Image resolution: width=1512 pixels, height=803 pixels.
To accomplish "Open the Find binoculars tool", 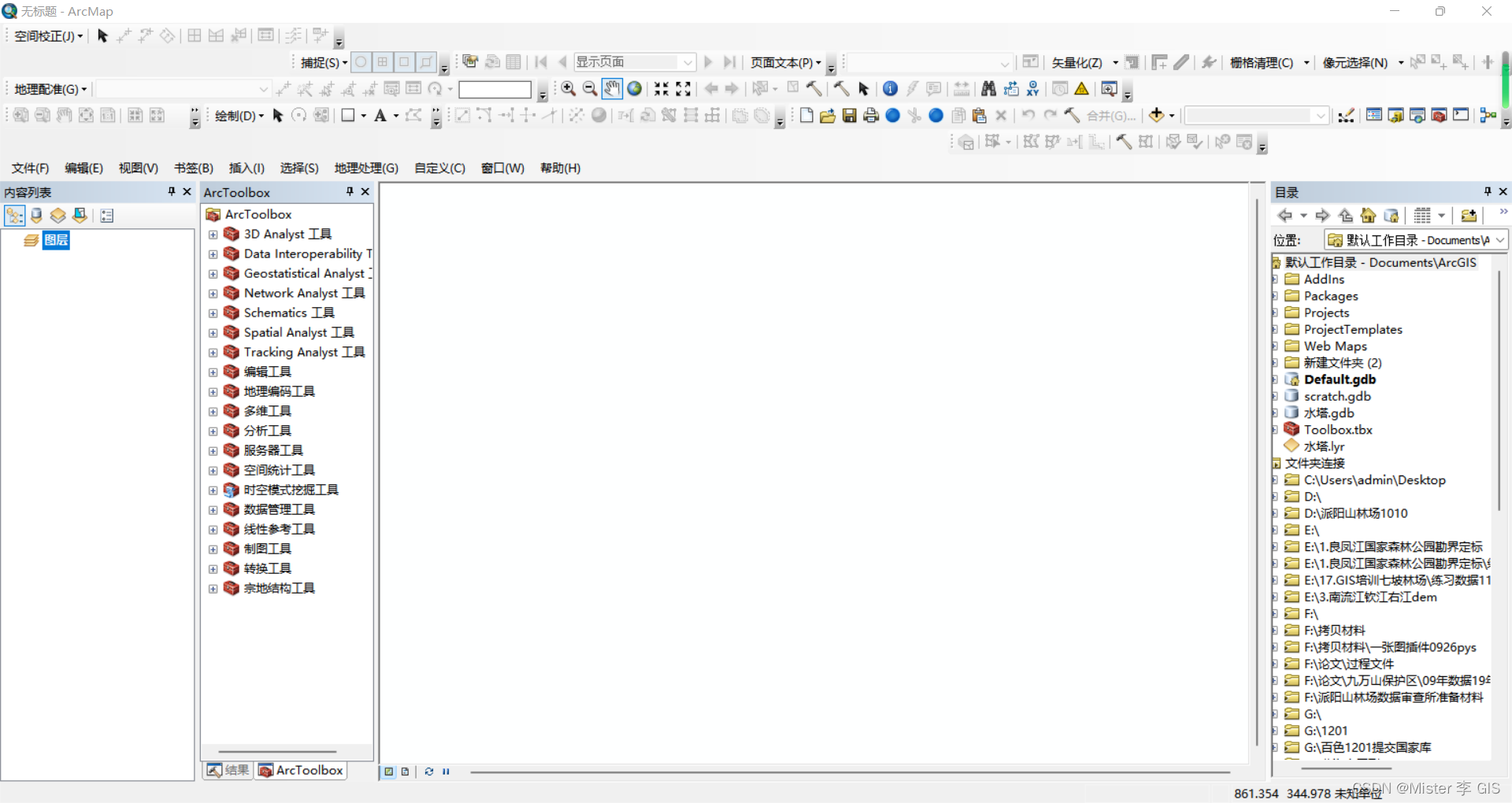I will tap(989, 89).
